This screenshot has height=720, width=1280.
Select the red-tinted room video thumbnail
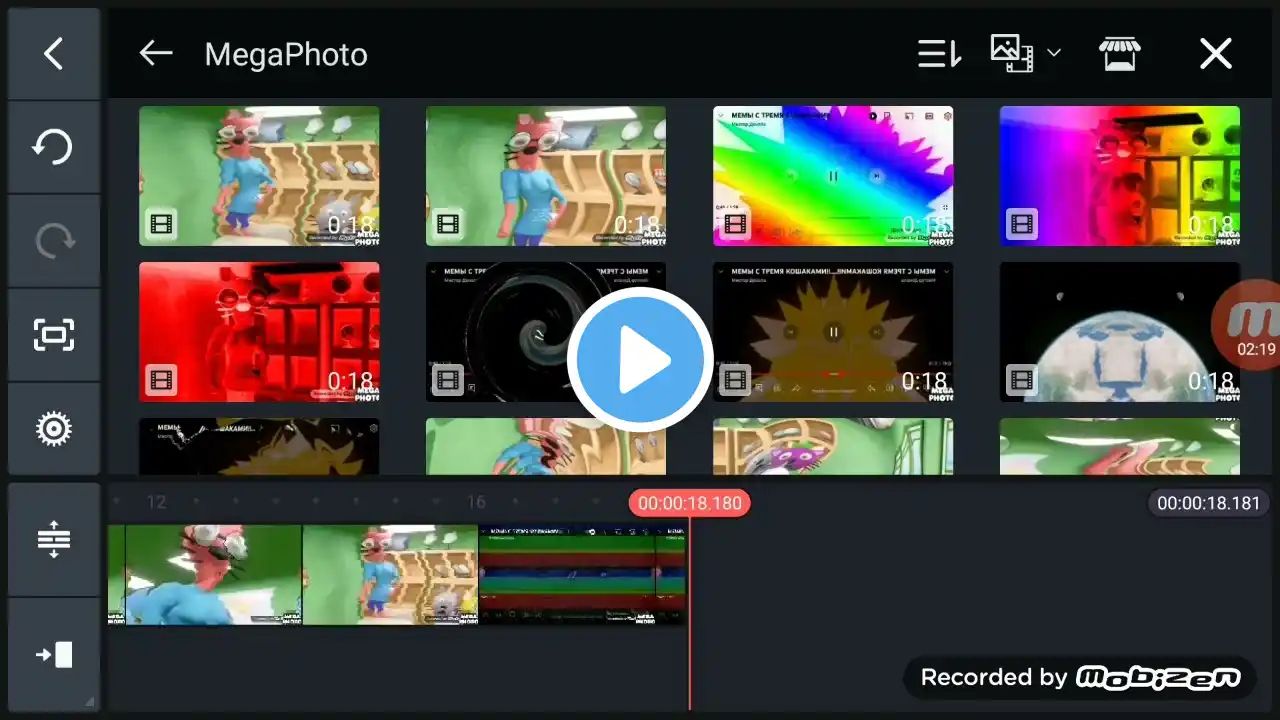[259, 332]
